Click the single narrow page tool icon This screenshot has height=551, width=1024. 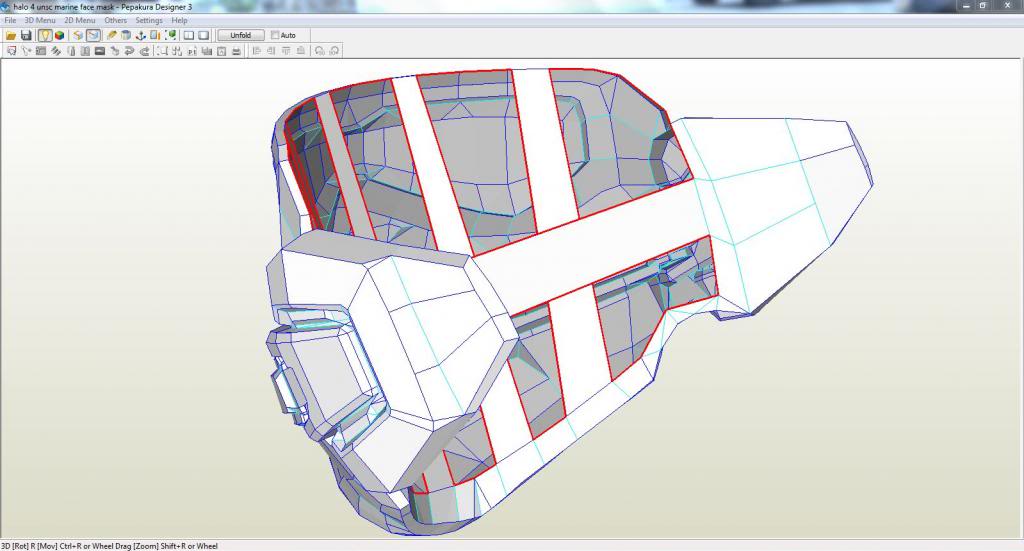point(71,51)
